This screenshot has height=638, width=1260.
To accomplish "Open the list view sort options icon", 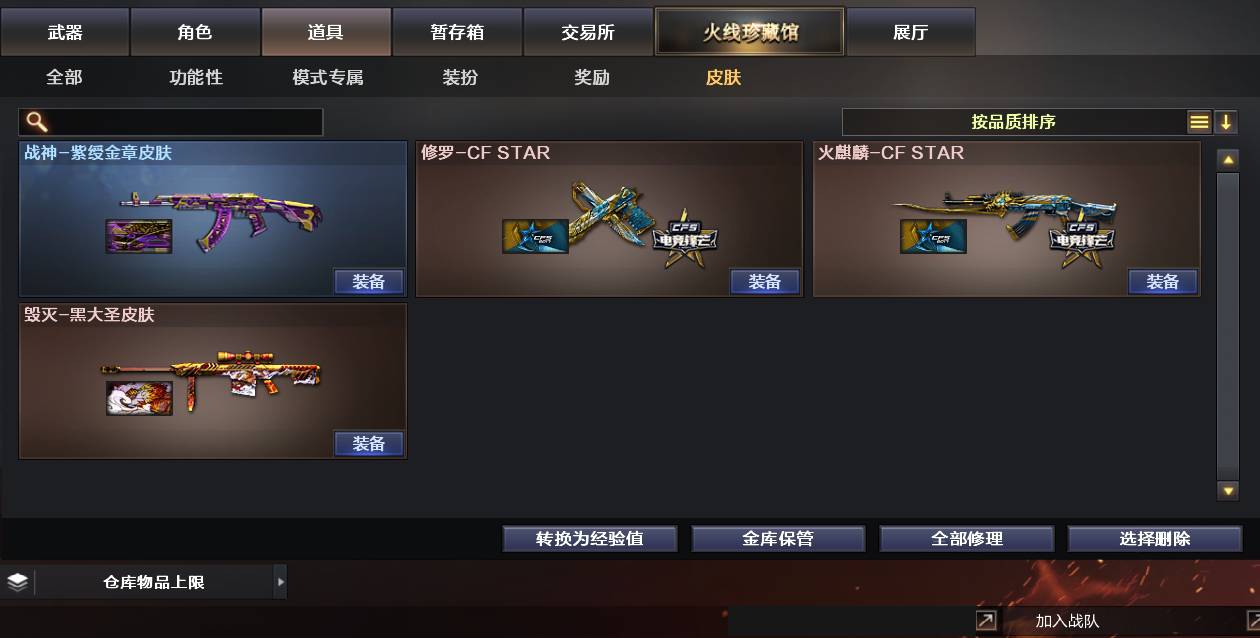I will point(1199,122).
